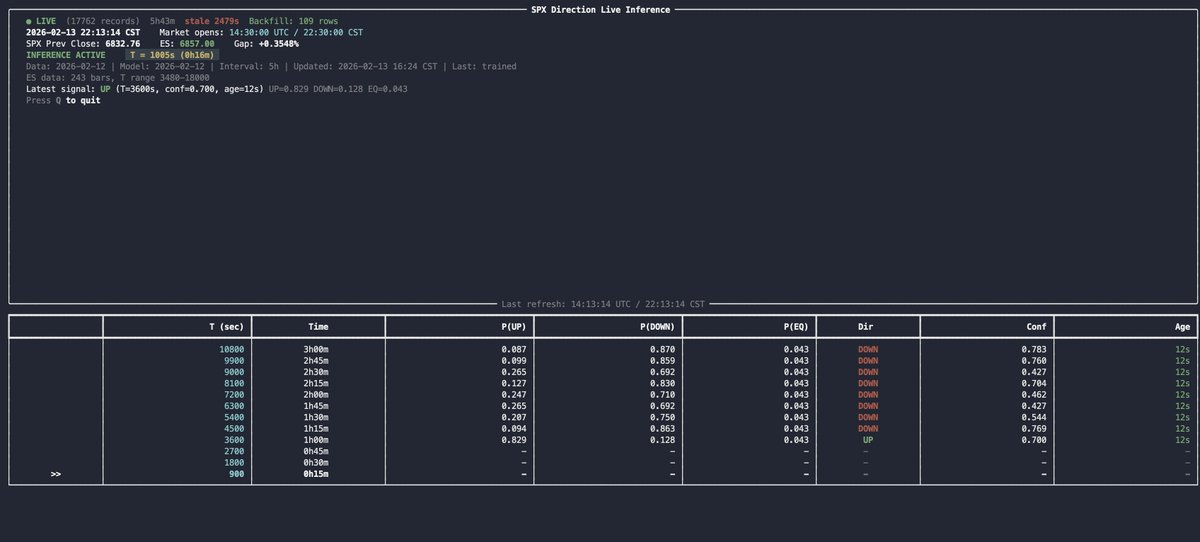Select the 0.704 Conf value
The width and height of the screenshot is (1200, 542).
[1033, 383]
